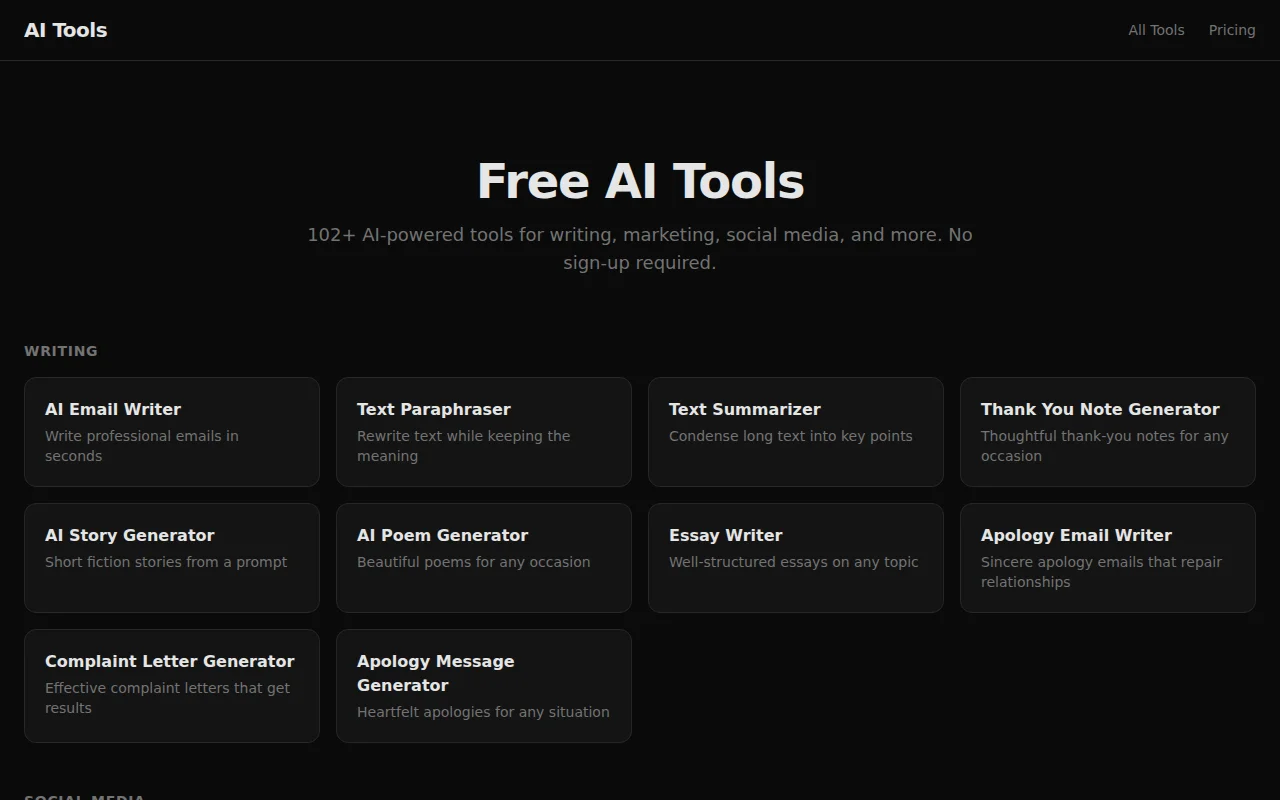Click the '102+ AI-powered tools' subtitle text

pos(640,249)
